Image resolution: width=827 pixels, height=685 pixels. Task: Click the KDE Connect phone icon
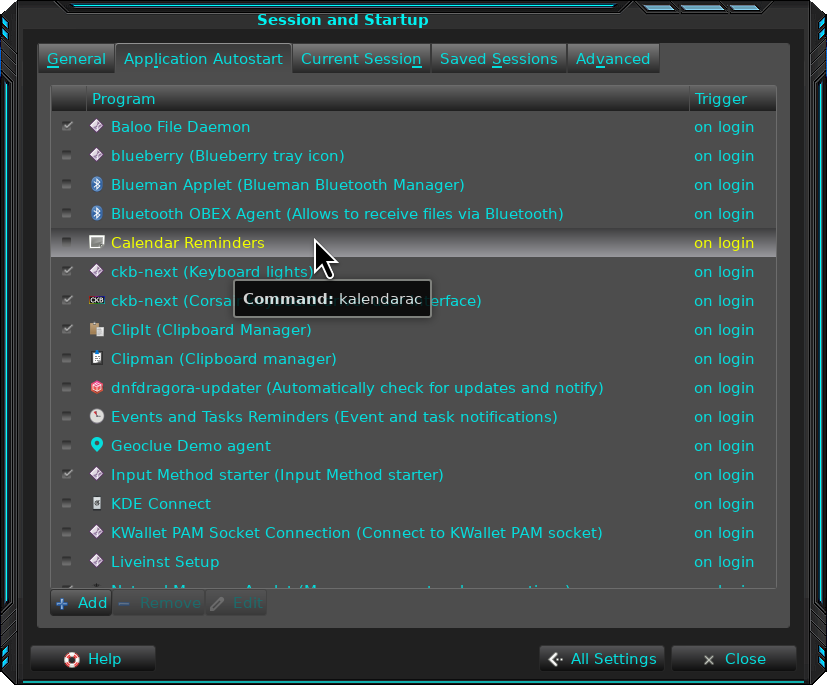(x=97, y=504)
